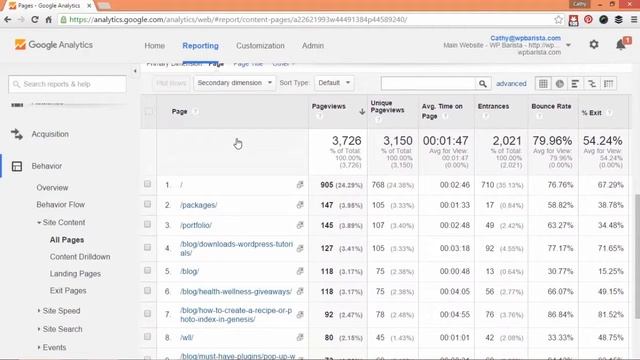
Task: Check the box for the /packages/ row
Action: click(x=147, y=204)
